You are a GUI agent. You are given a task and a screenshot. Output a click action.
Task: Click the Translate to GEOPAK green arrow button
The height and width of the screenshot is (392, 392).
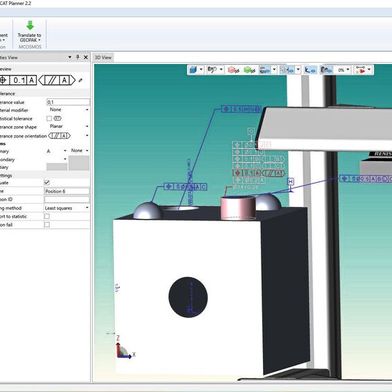point(30,32)
